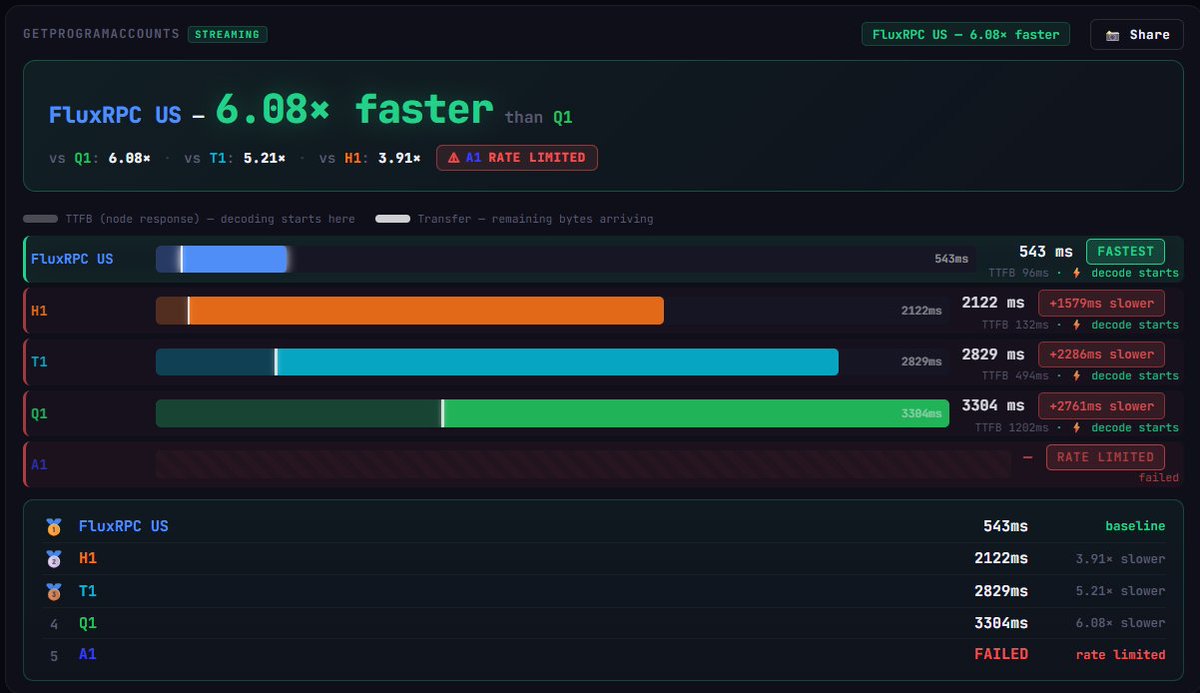Click the lightning icon in FluxRPC US decode starts
The width and height of the screenshot is (1200, 693).
pos(1077,273)
